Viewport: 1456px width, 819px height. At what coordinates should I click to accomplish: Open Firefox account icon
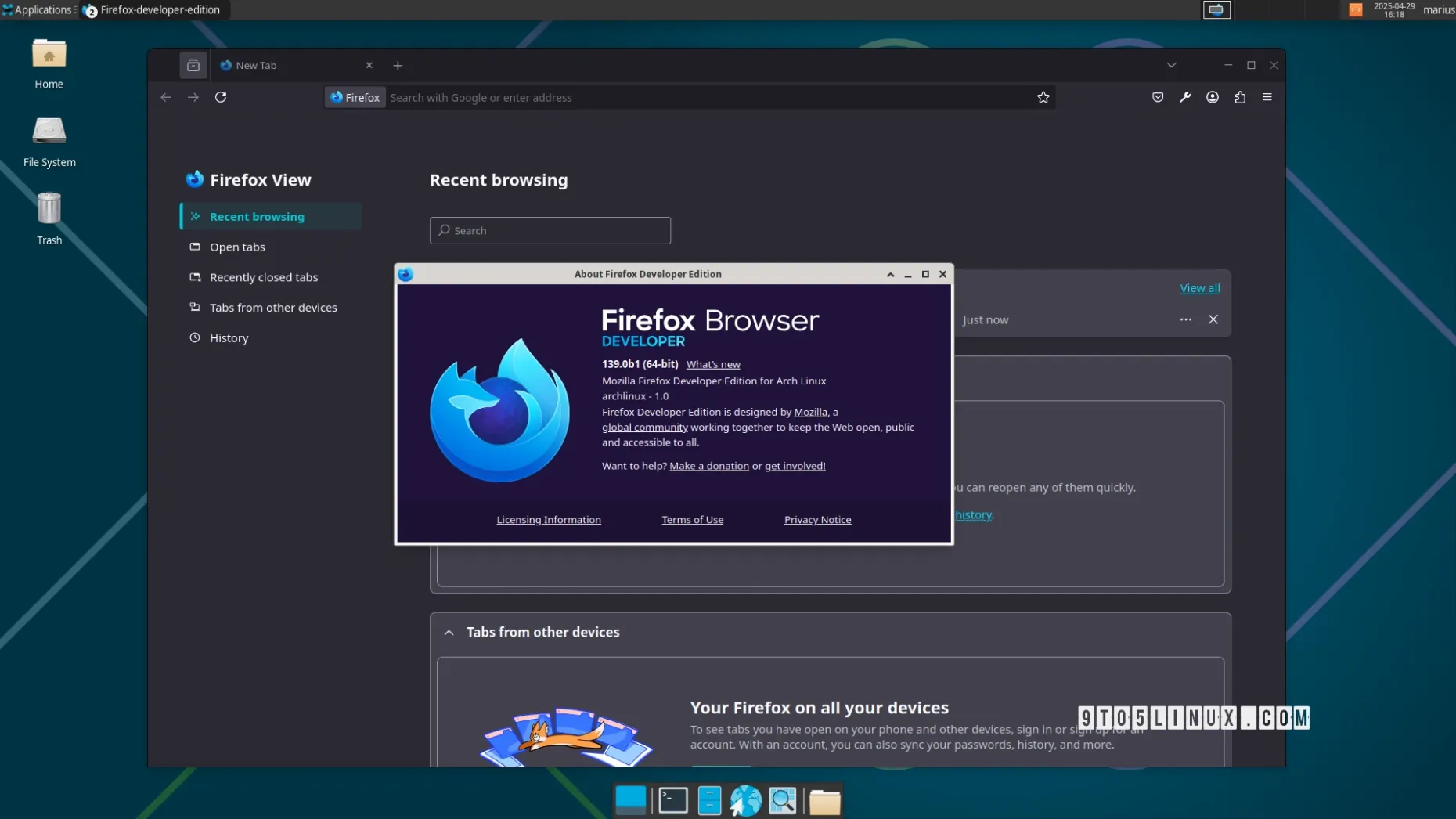coord(1213,97)
